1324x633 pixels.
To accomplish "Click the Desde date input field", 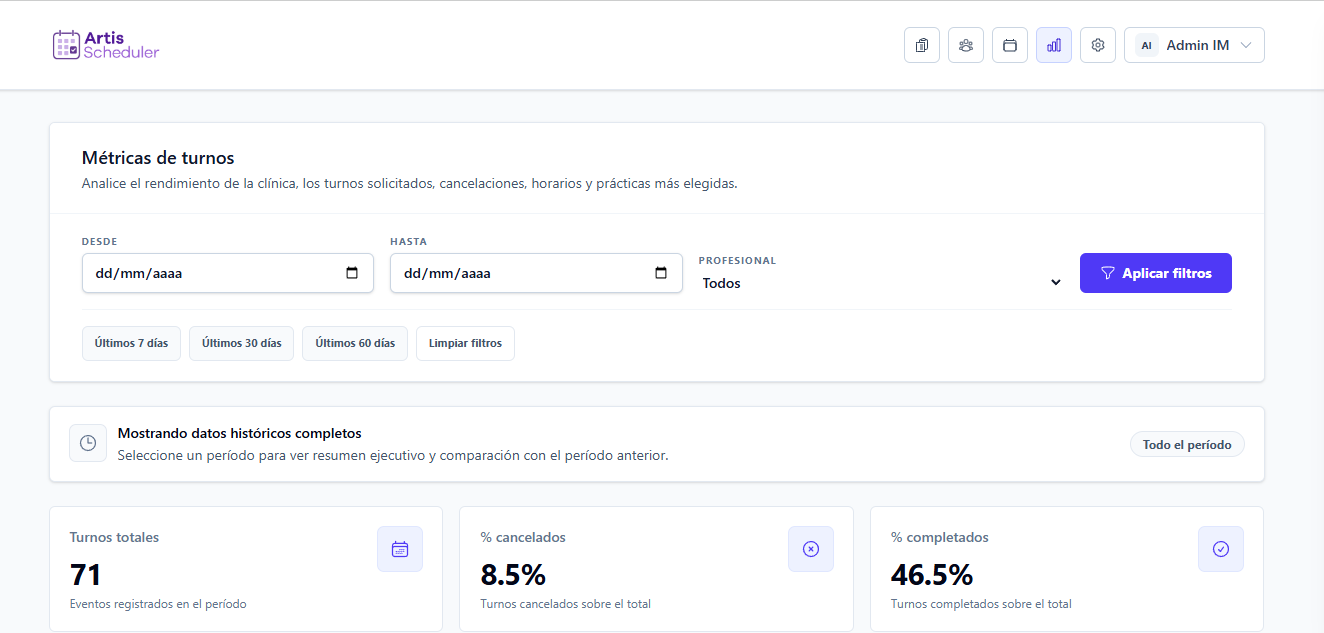I will (x=228, y=273).
